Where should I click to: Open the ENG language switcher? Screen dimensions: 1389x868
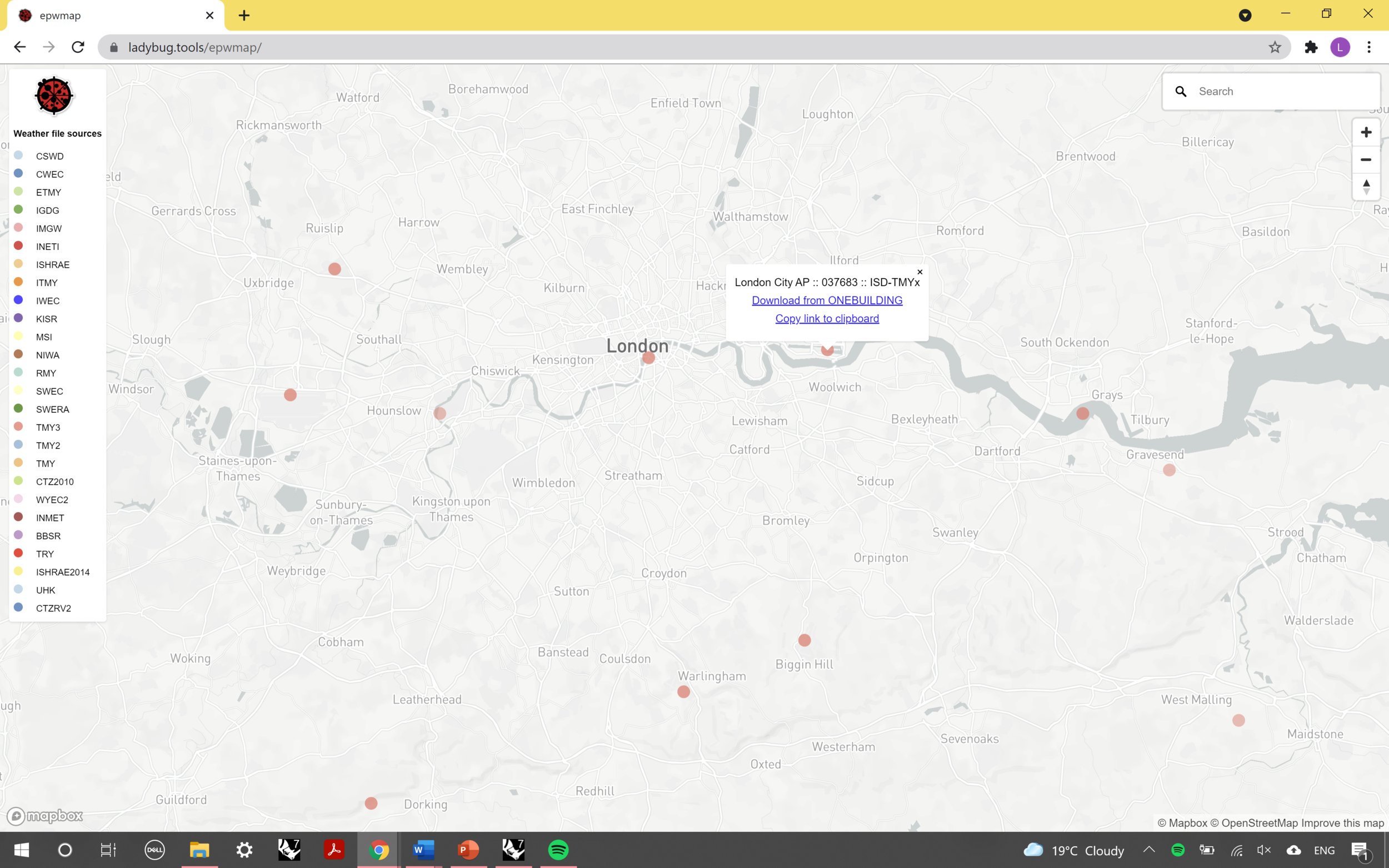point(1323,850)
